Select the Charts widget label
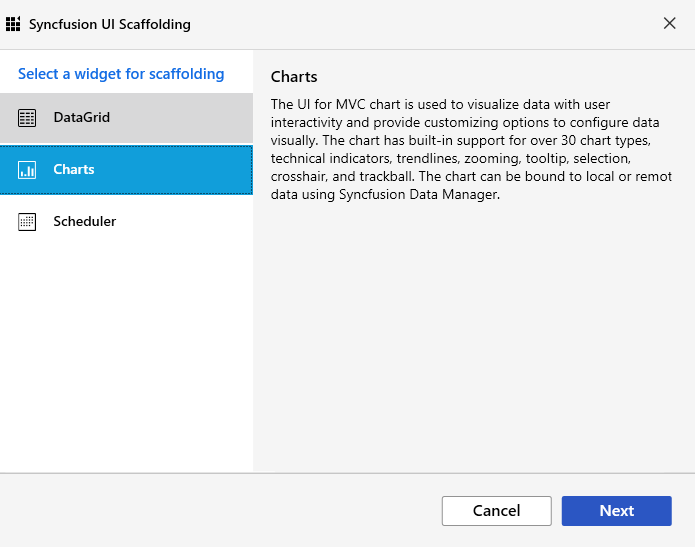This screenshot has height=547, width=695. (74, 169)
